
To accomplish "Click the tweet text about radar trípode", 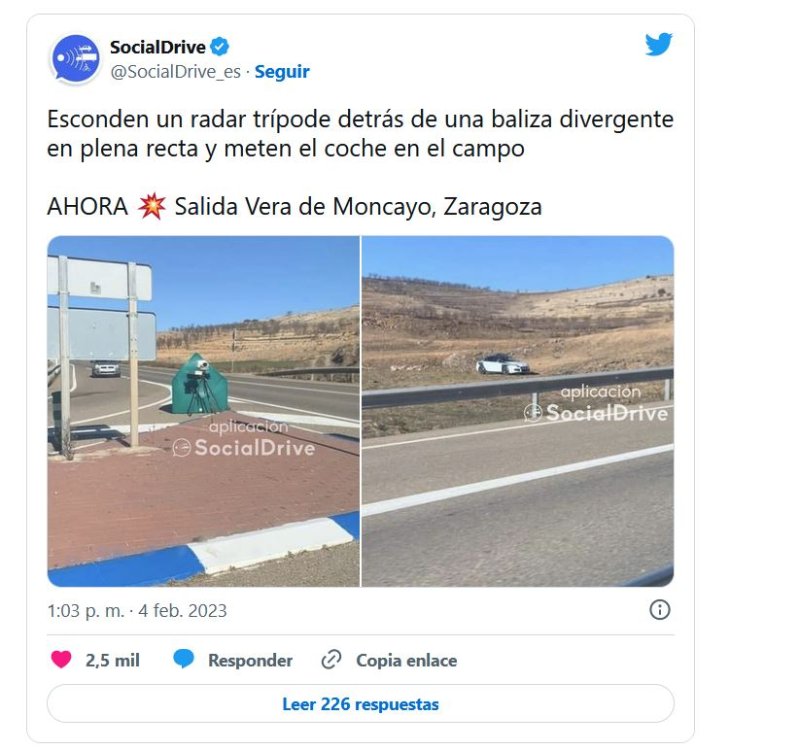I will pos(360,134).
